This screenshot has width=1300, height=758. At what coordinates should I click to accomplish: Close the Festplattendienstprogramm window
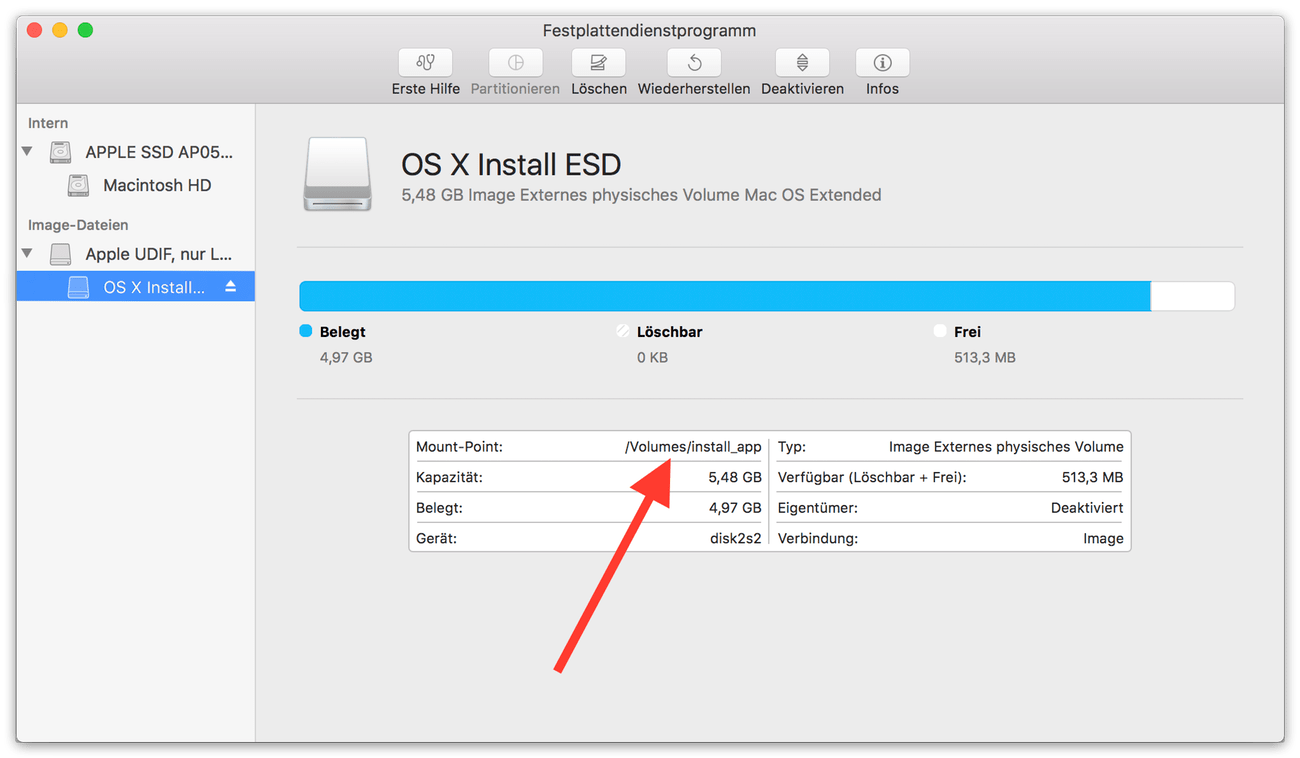coord(35,31)
